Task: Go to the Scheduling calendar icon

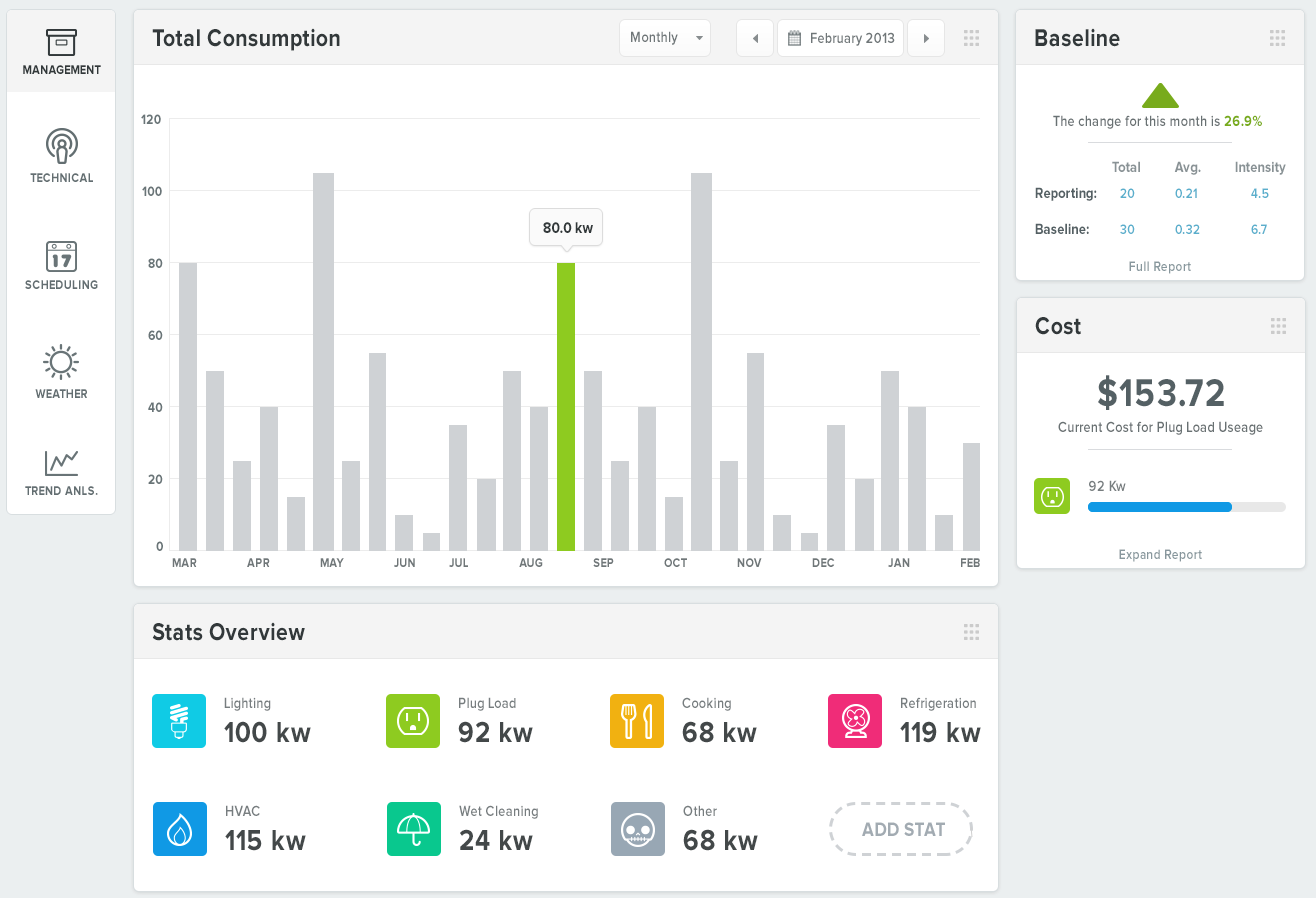Action: 61,256
